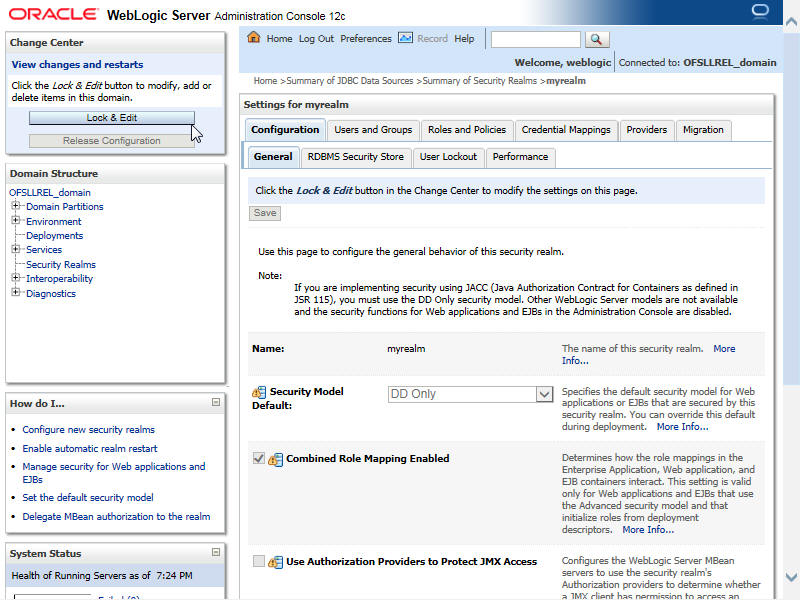Click Summary of Security Realms breadcrumb
The image size is (800, 600).
(480, 81)
